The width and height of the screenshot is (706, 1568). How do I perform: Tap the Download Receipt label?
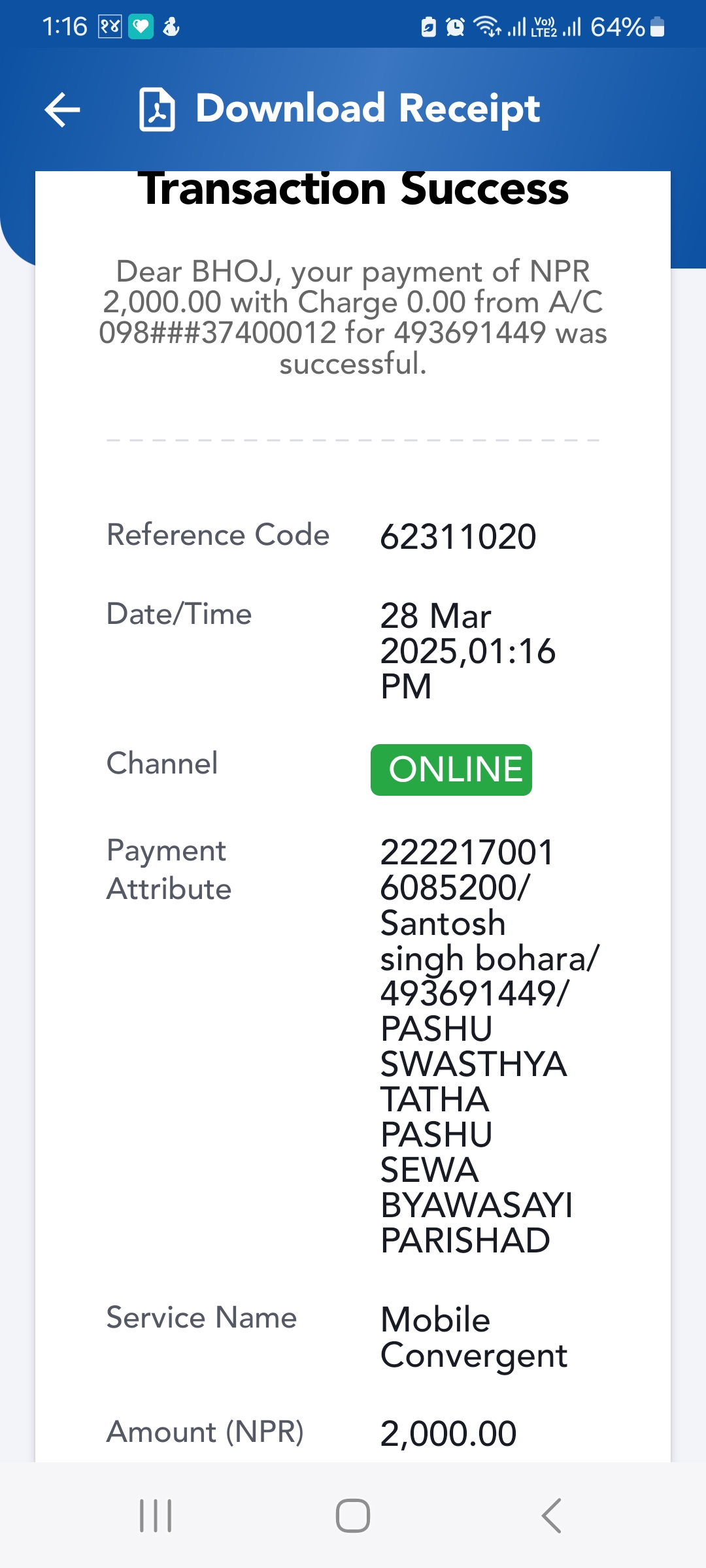pyautogui.click(x=368, y=108)
